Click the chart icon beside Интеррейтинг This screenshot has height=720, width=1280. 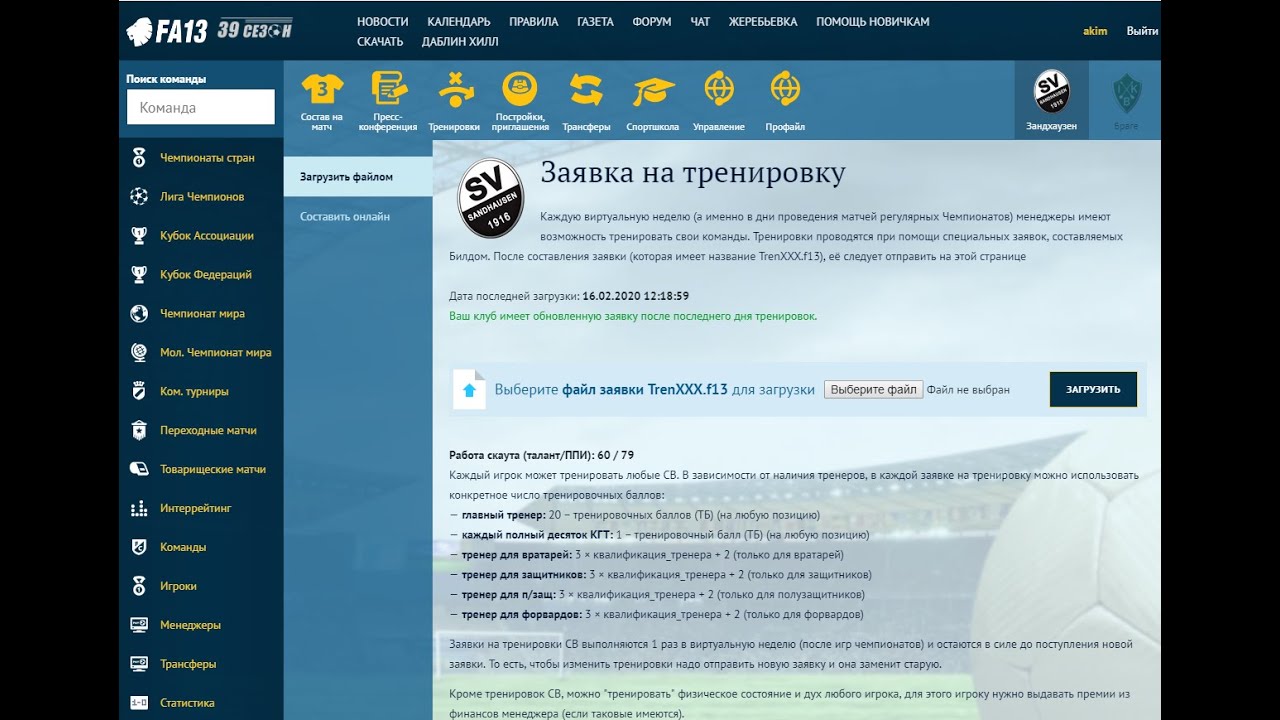[x=139, y=508]
